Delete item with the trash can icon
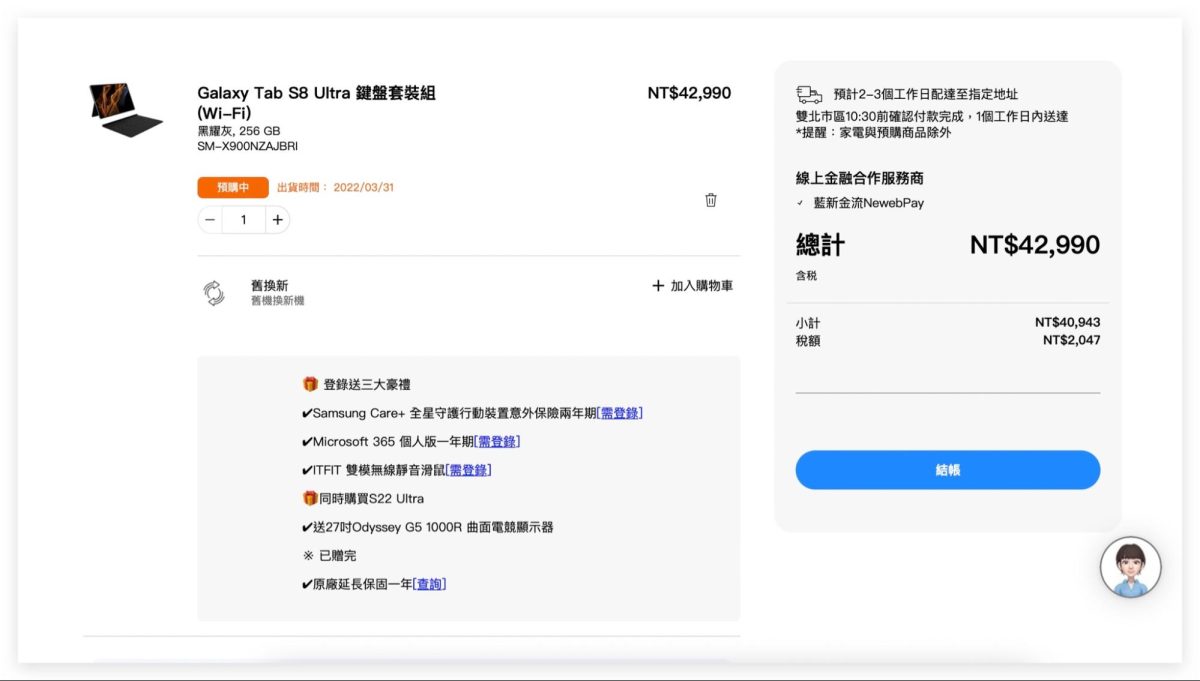 point(711,200)
